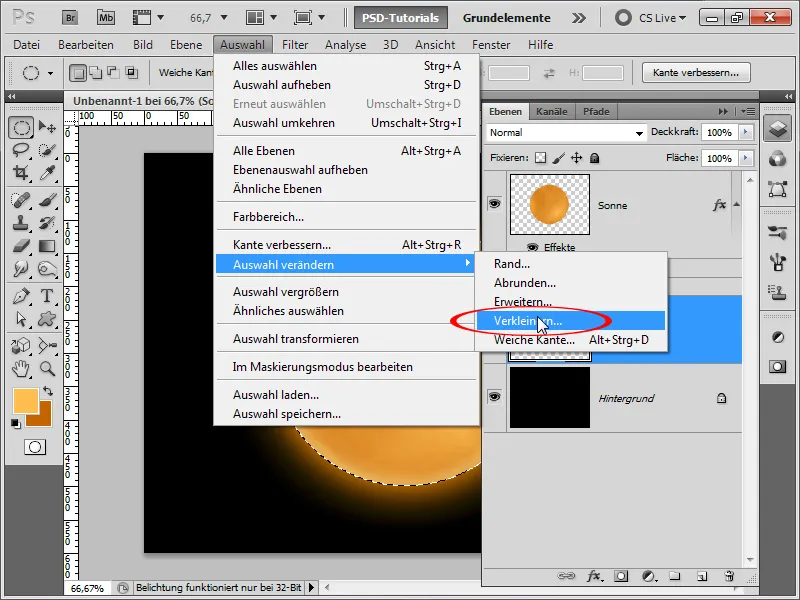The image size is (800, 600).
Task: Hide the Hintergrund layer
Action: 494,396
